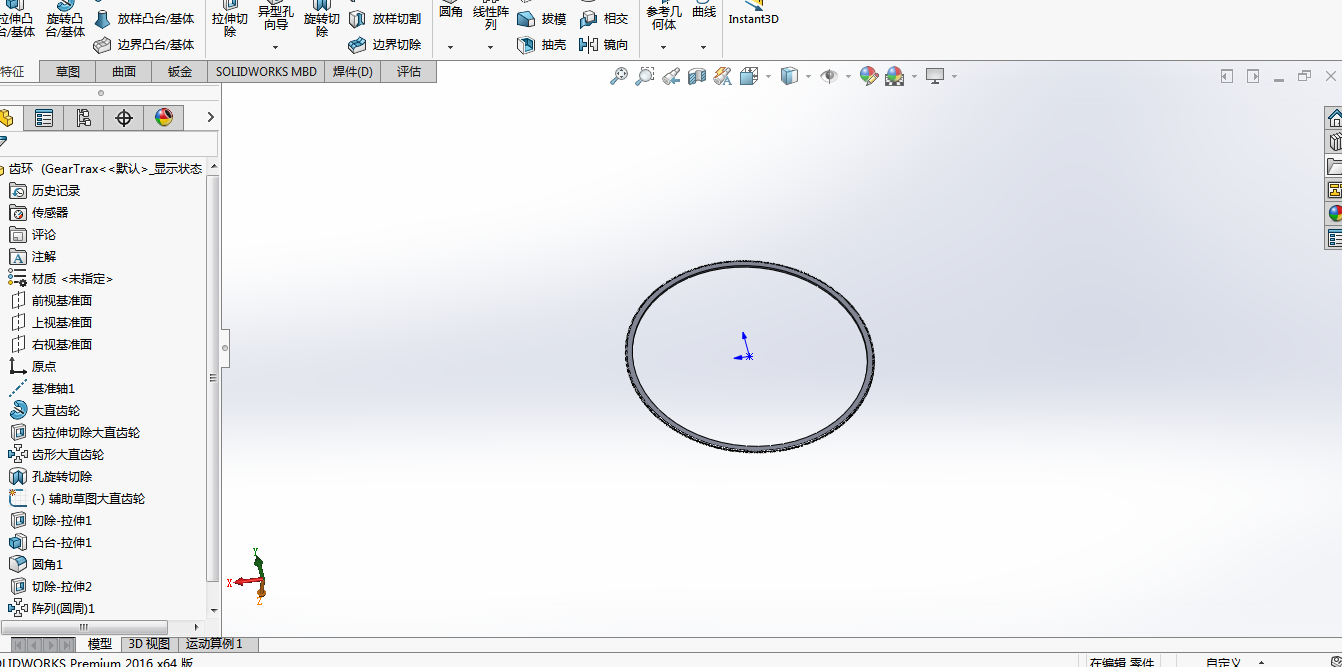Select 基准轴1 in feature tree
Image resolution: width=1342 pixels, height=667 pixels.
tap(42, 389)
